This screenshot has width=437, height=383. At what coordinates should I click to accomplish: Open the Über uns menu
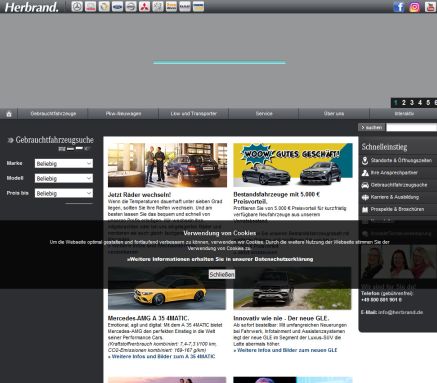click(334, 114)
